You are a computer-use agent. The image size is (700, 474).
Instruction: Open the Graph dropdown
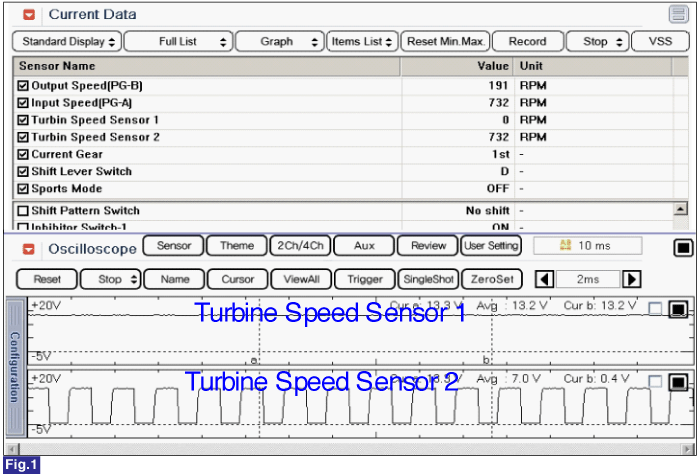[279, 42]
